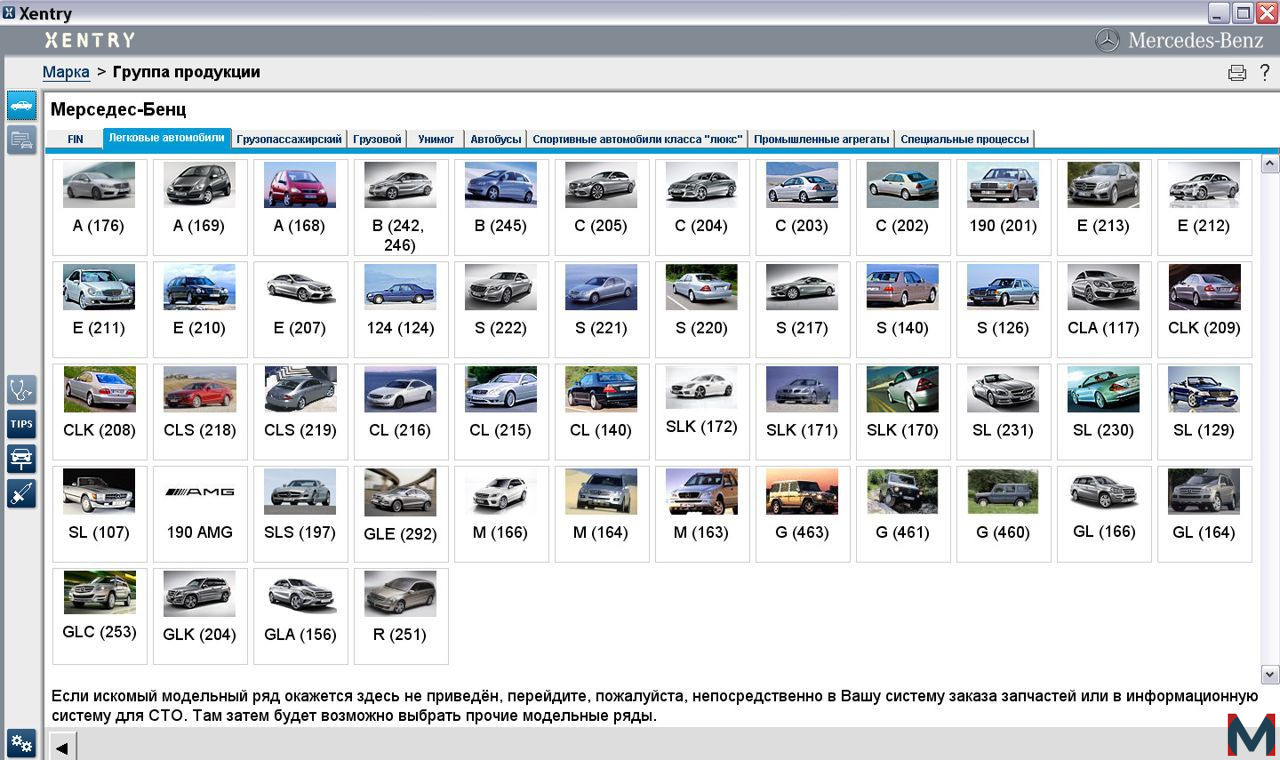Image resolution: width=1280 pixels, height=760 pixels.
Task: Select the CLS (218) tile
Action: click(x=200, y=411)
